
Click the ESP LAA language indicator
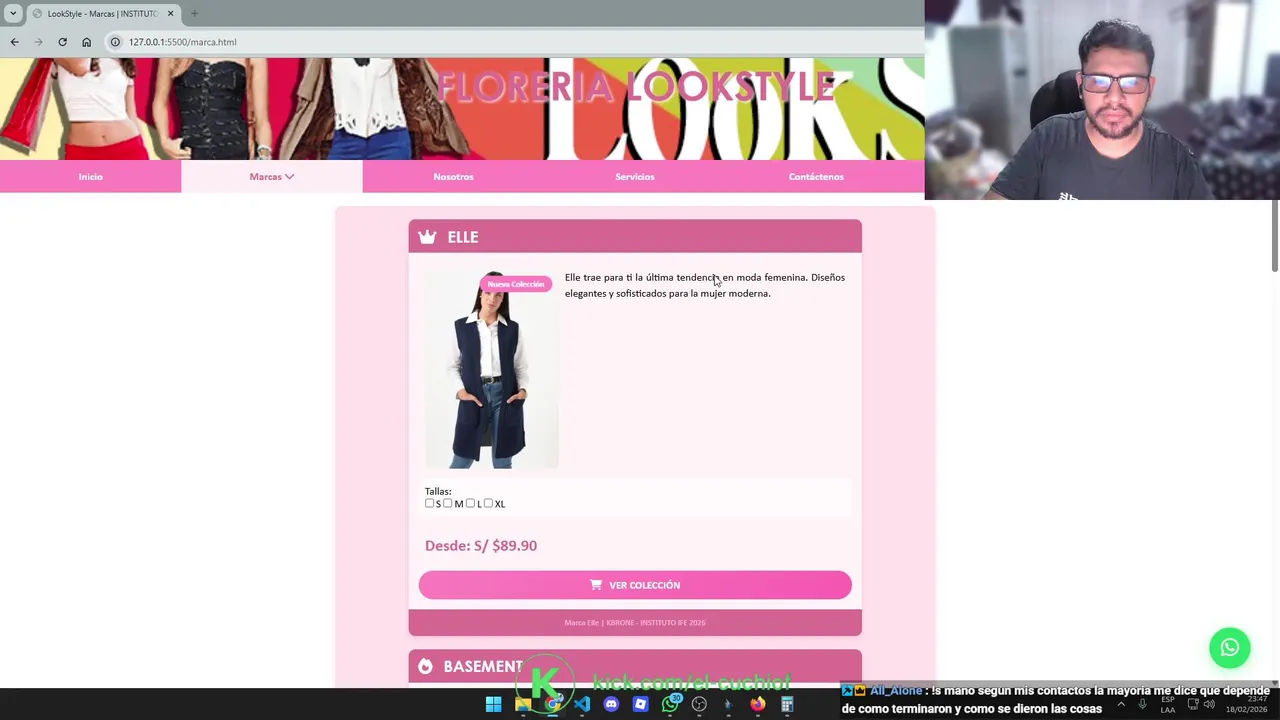click(x=1167, y=704)
